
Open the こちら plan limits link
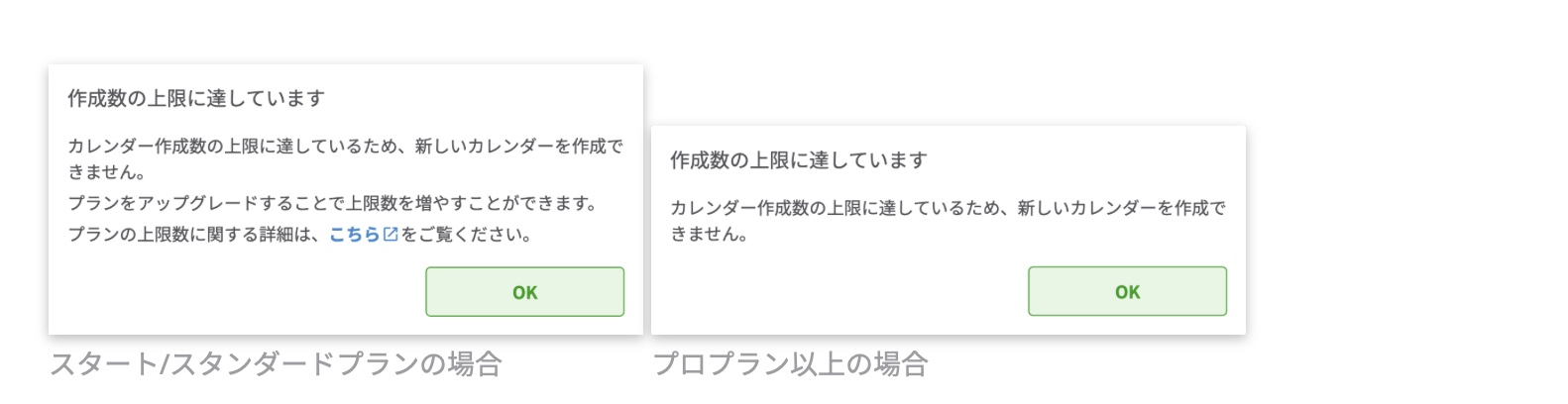354,235
